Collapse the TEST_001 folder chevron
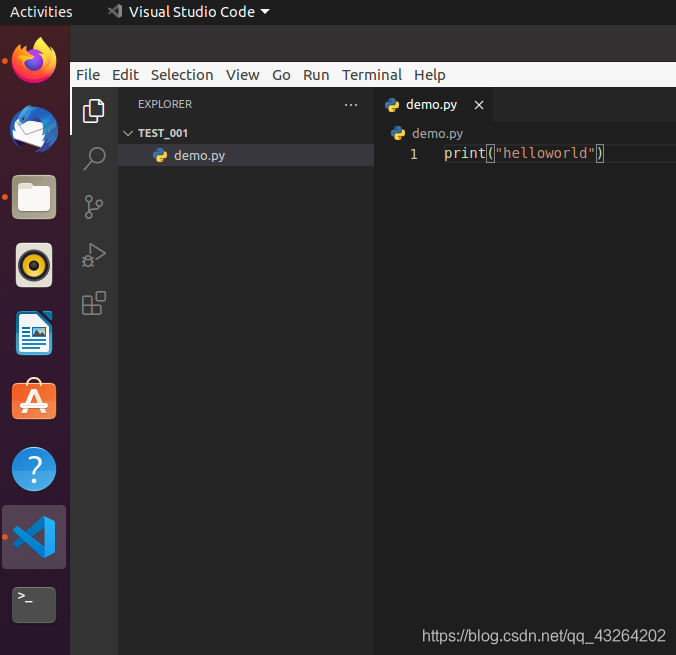The width and height of the screenshot is (676, 655). click(x=128, y=133)
